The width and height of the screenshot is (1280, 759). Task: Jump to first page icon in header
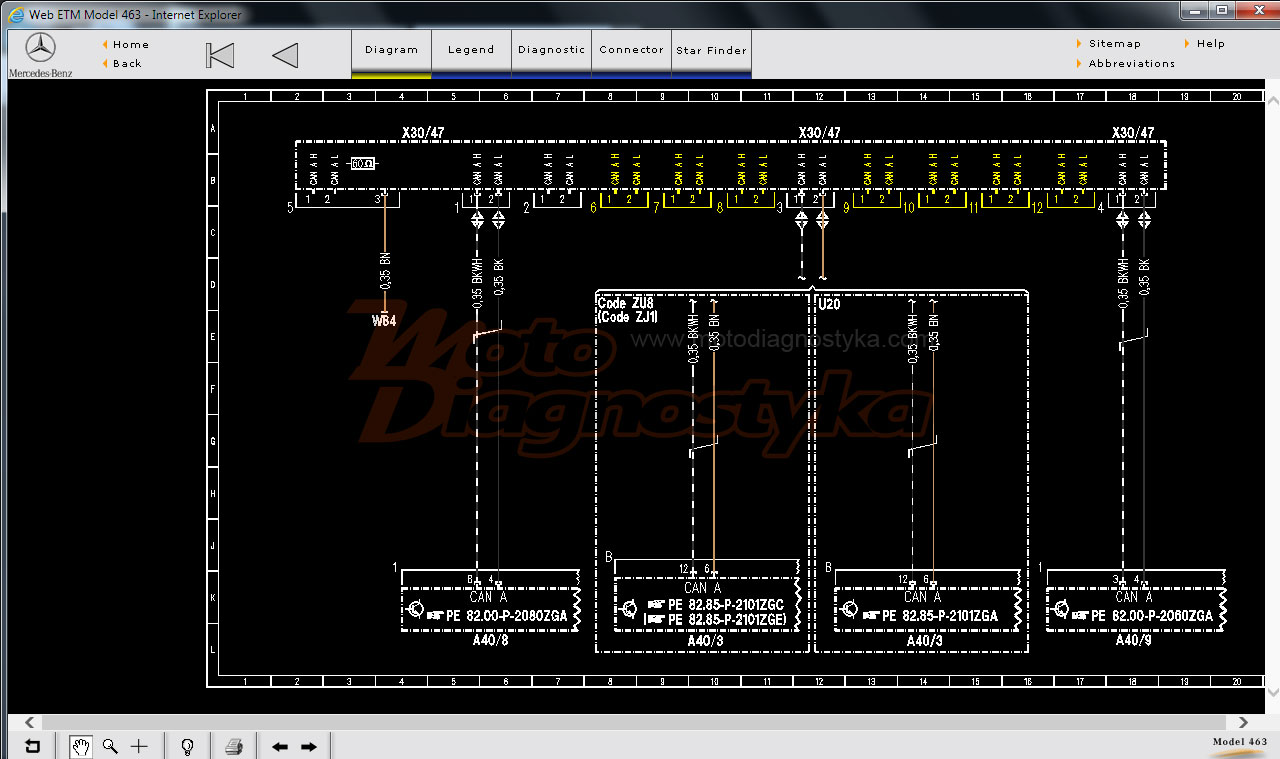pos(220,55)
